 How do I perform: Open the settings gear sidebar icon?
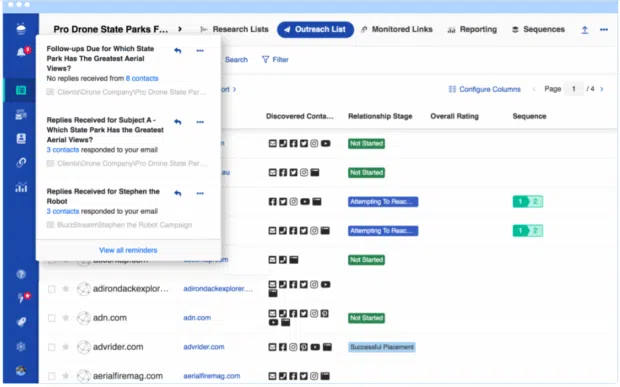(x=21, y=347)
